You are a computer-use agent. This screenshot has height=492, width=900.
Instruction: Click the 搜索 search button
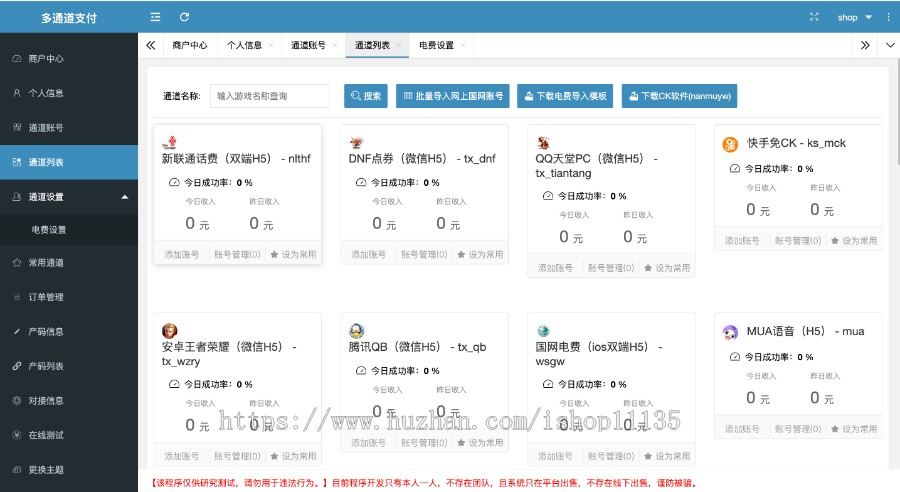click(x=366, y=96)
